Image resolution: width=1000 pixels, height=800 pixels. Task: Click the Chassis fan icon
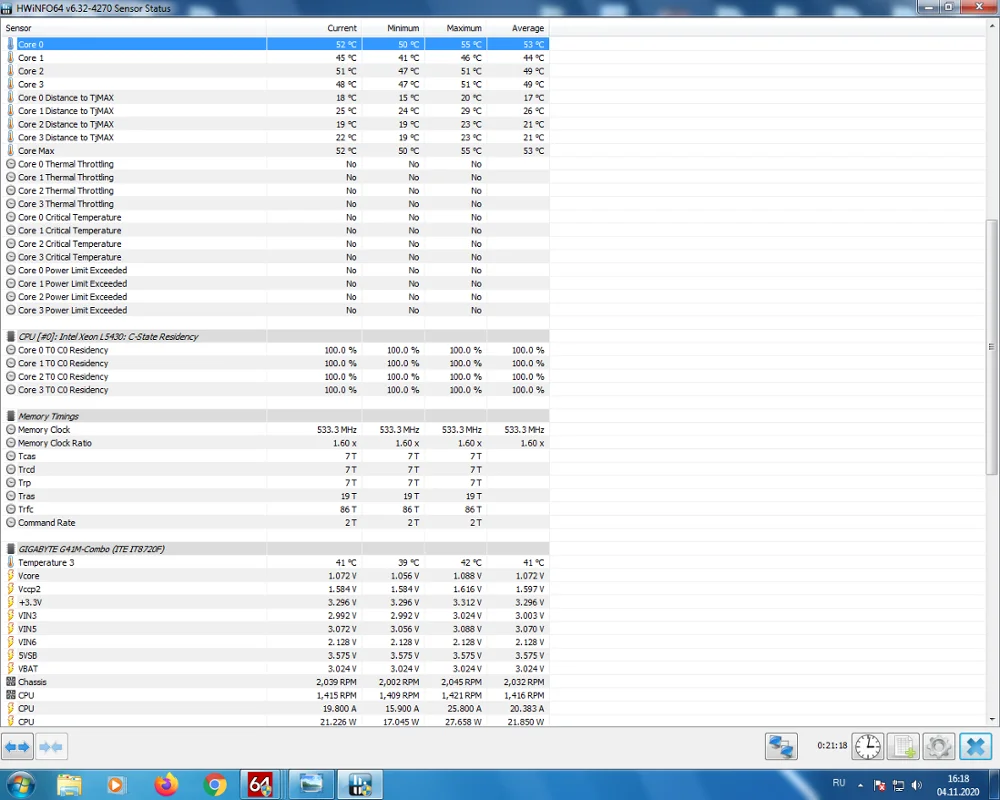coord(10,682)
